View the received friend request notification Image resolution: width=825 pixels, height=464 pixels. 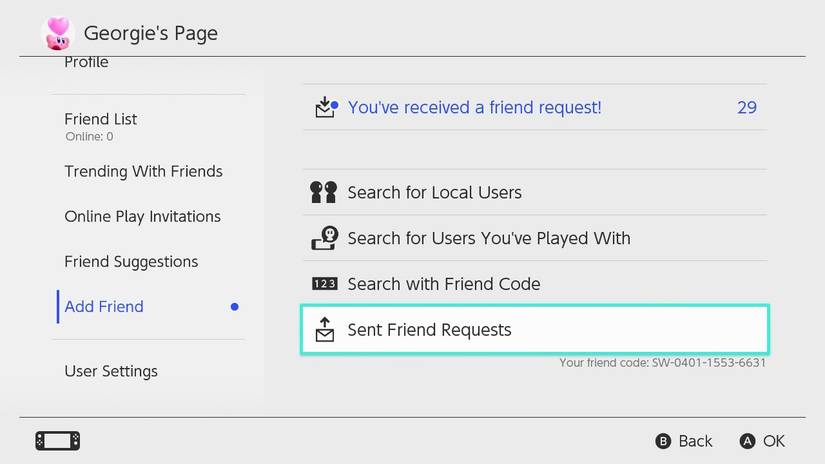(474, 107)
